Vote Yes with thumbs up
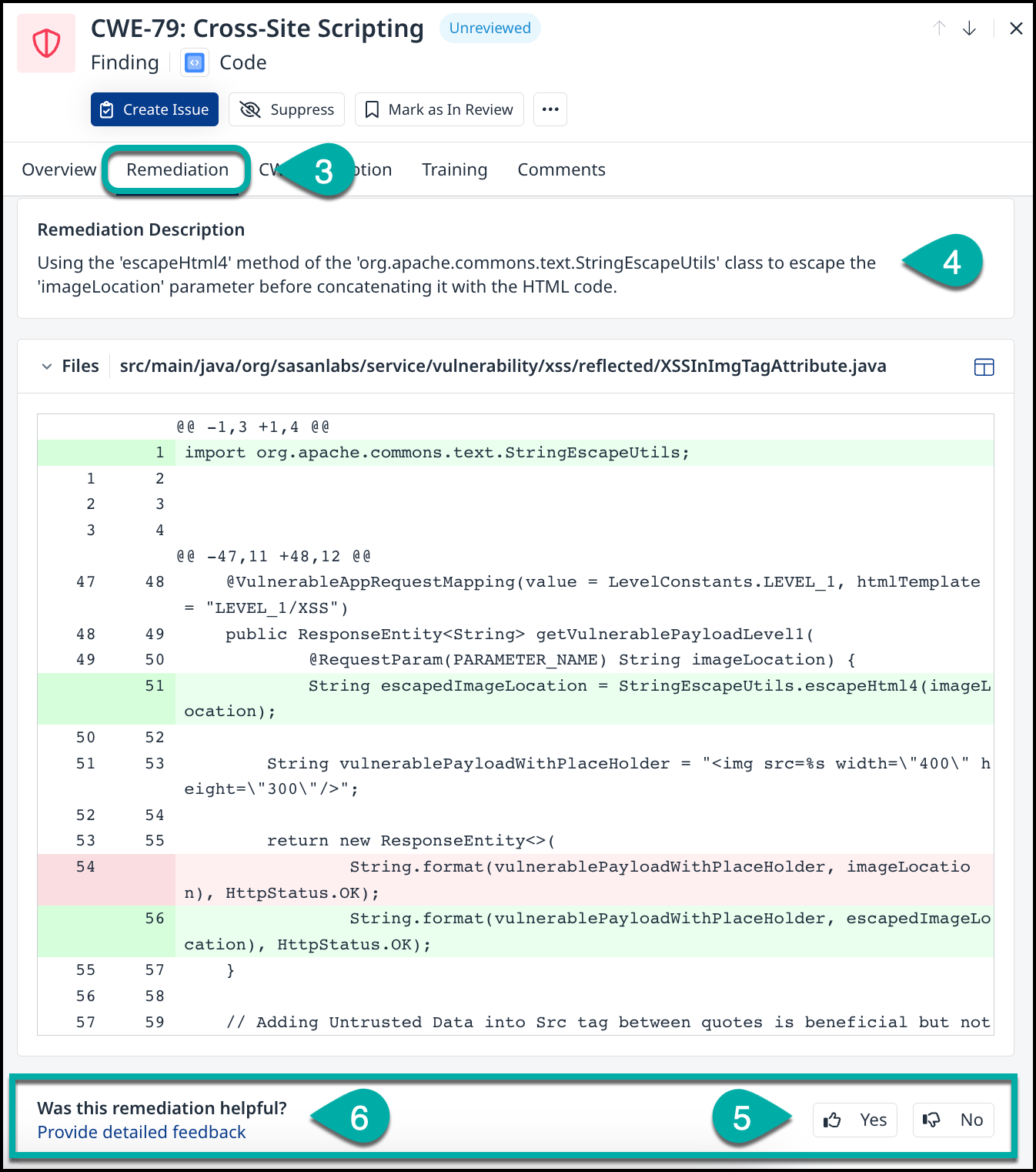This screenshot has width=1036, height=1172. [x=854, y=1120]
